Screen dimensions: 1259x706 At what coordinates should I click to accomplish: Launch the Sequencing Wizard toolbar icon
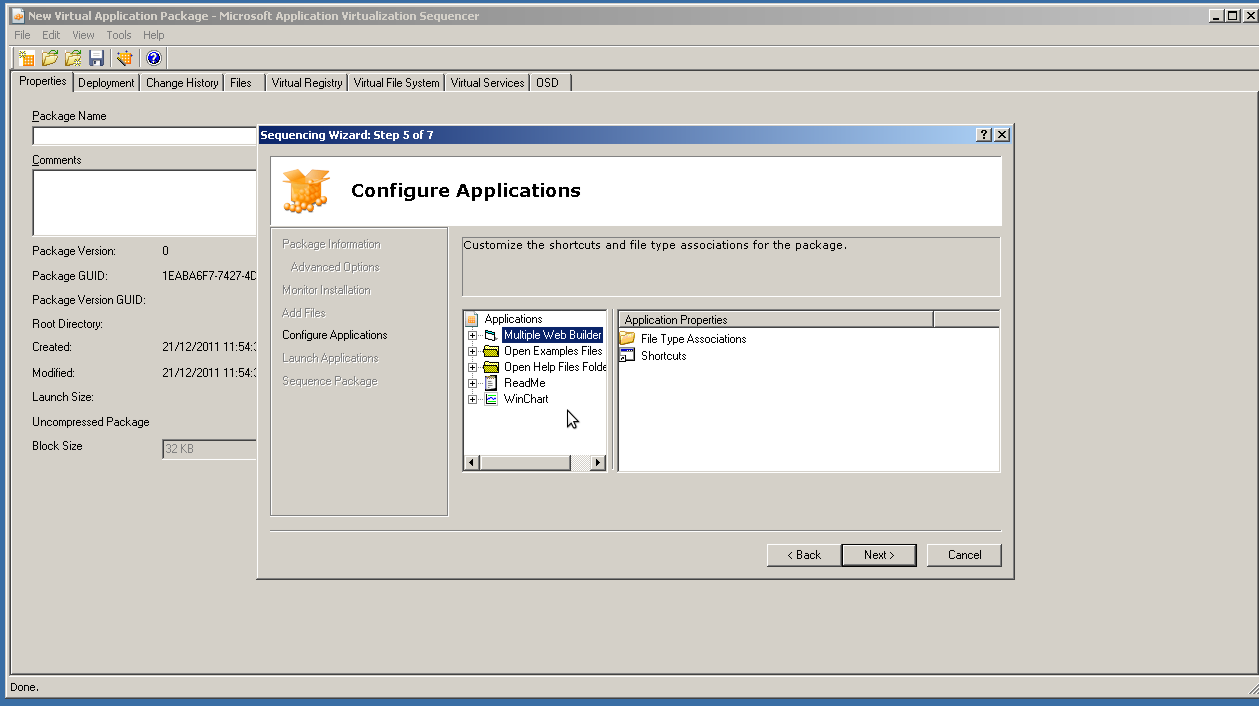[x=125, y=58]
